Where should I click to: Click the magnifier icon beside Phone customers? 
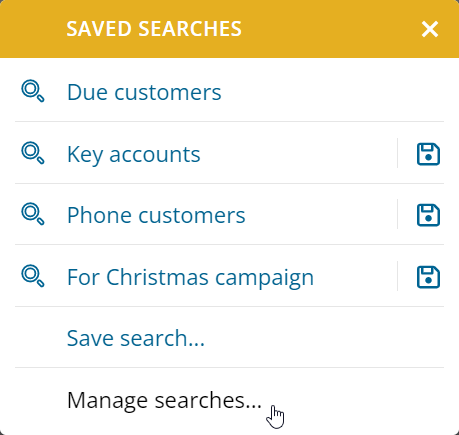click(x=33, y=214)
